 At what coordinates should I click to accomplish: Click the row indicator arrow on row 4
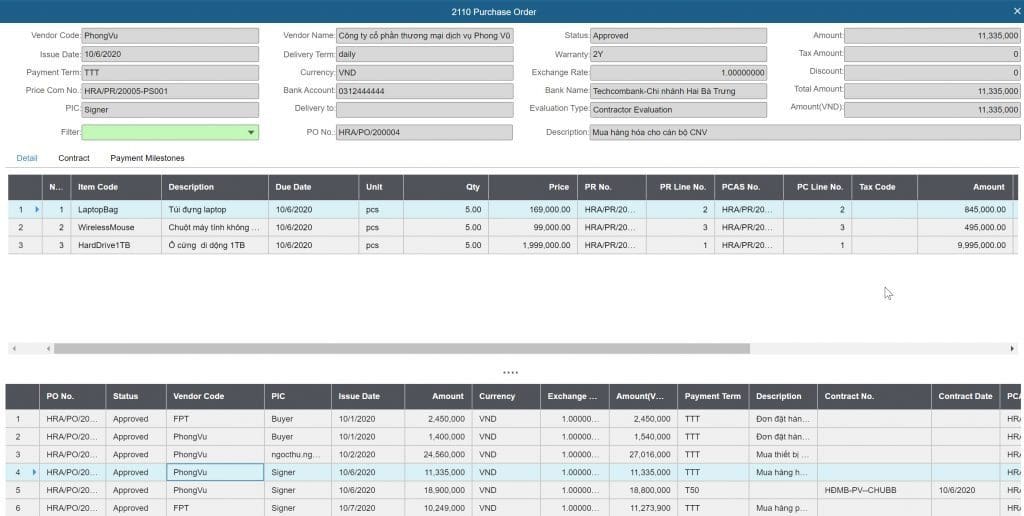[x=37, y=472]
